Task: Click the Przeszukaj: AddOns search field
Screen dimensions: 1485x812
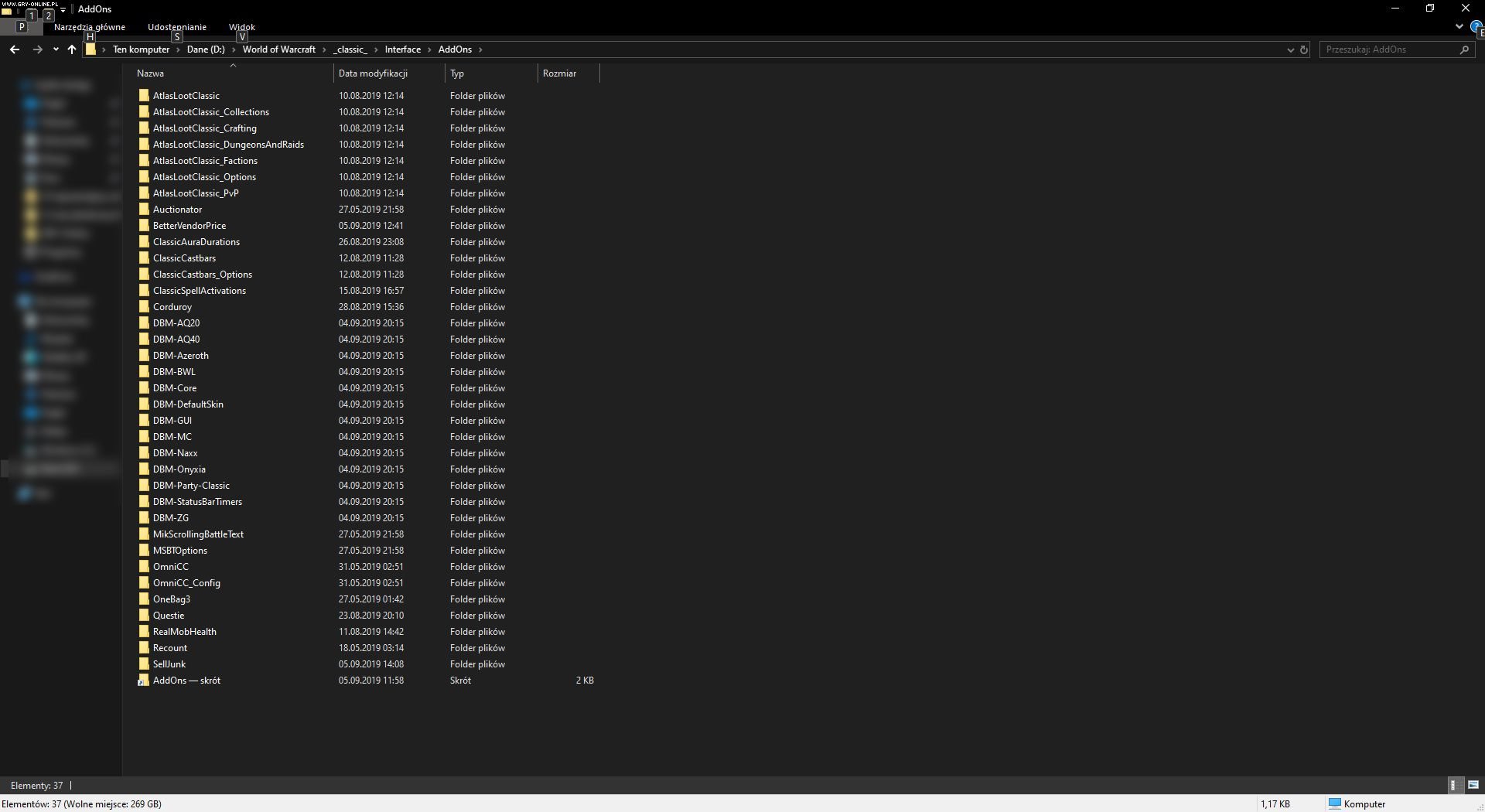Action: point(1388,49)
